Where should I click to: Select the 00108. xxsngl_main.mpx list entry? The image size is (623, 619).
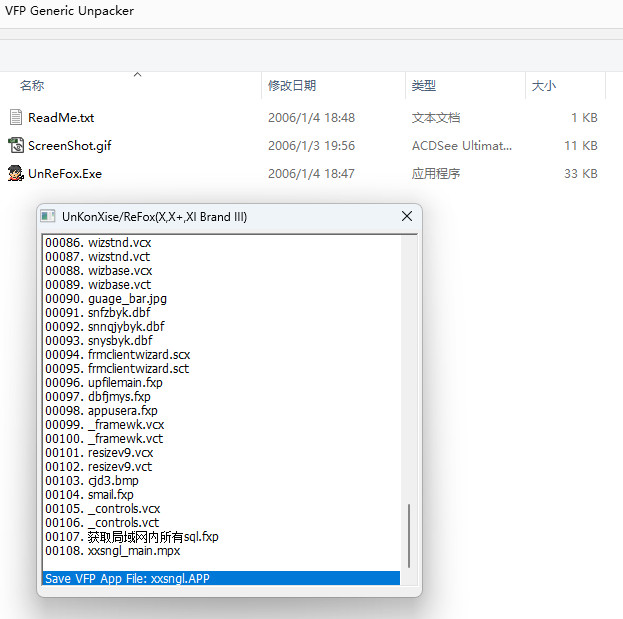(112, 550)
